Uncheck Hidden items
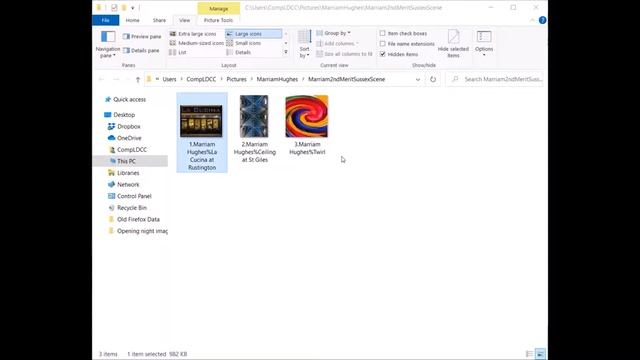Image resolution: width=640 pixels, height=360 pixels. (399, 54)
